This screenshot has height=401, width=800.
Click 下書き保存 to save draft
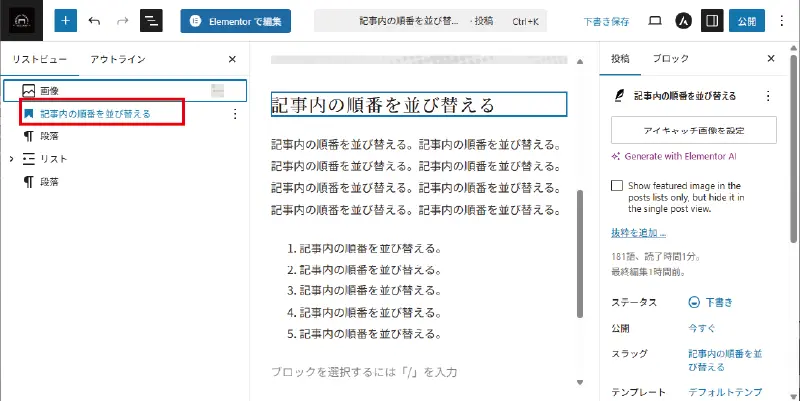pyautogui.click(x=606, y=21)
